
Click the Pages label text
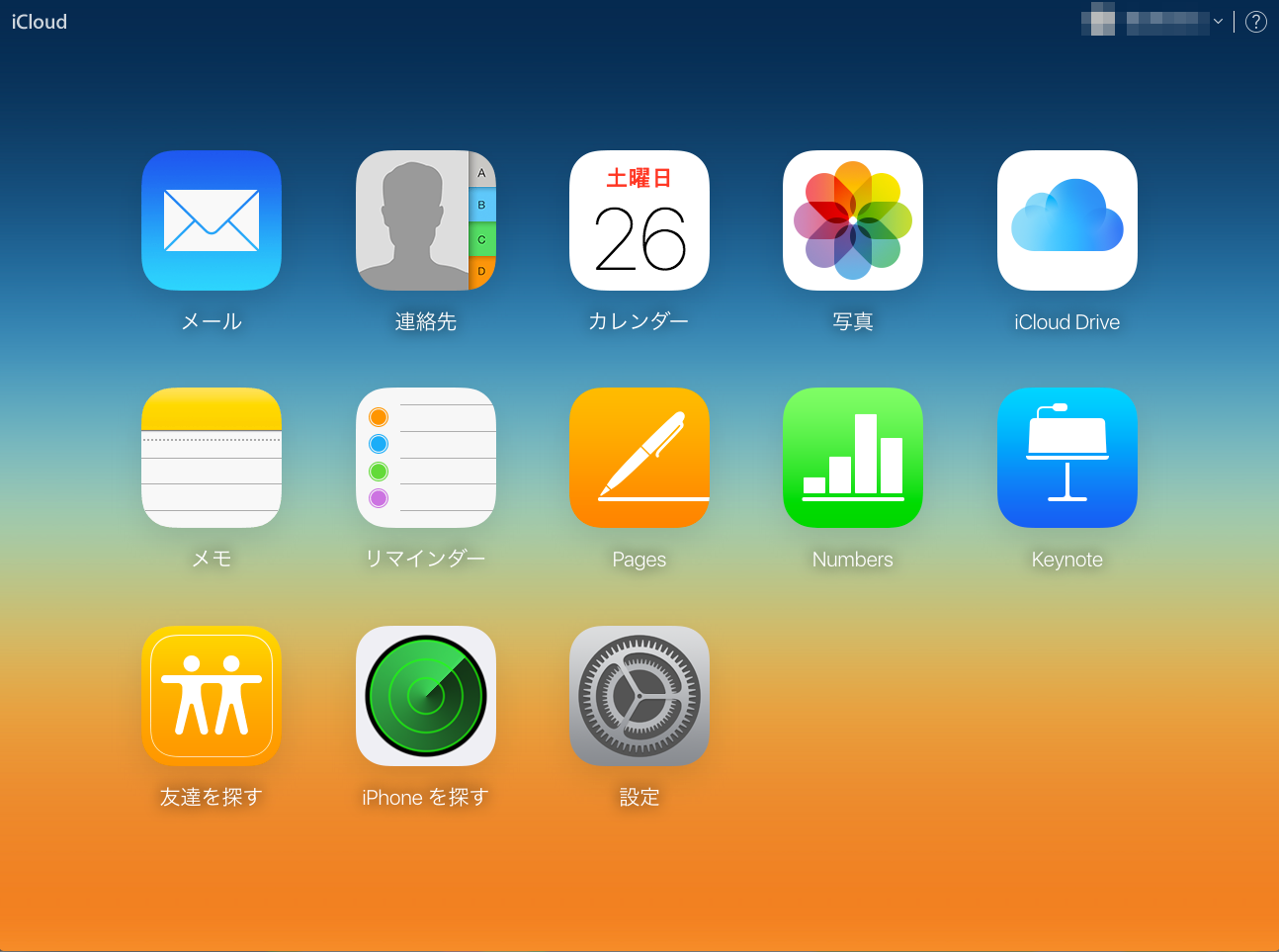[639, 560]
